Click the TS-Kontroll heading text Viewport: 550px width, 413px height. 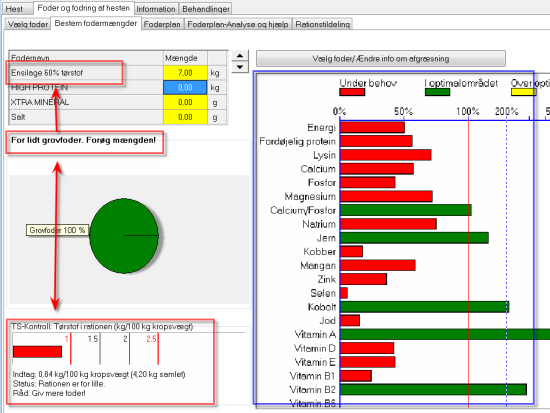coord(102,326)
